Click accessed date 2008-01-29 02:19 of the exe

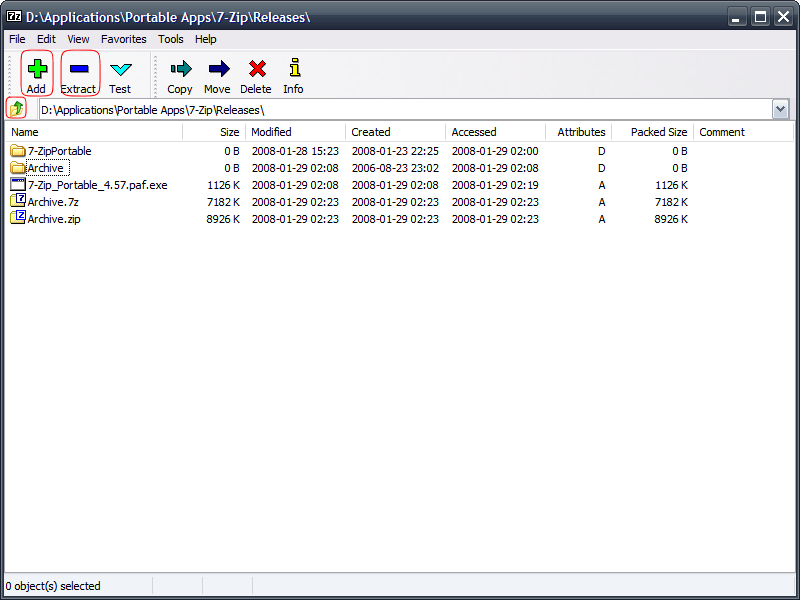495,185
